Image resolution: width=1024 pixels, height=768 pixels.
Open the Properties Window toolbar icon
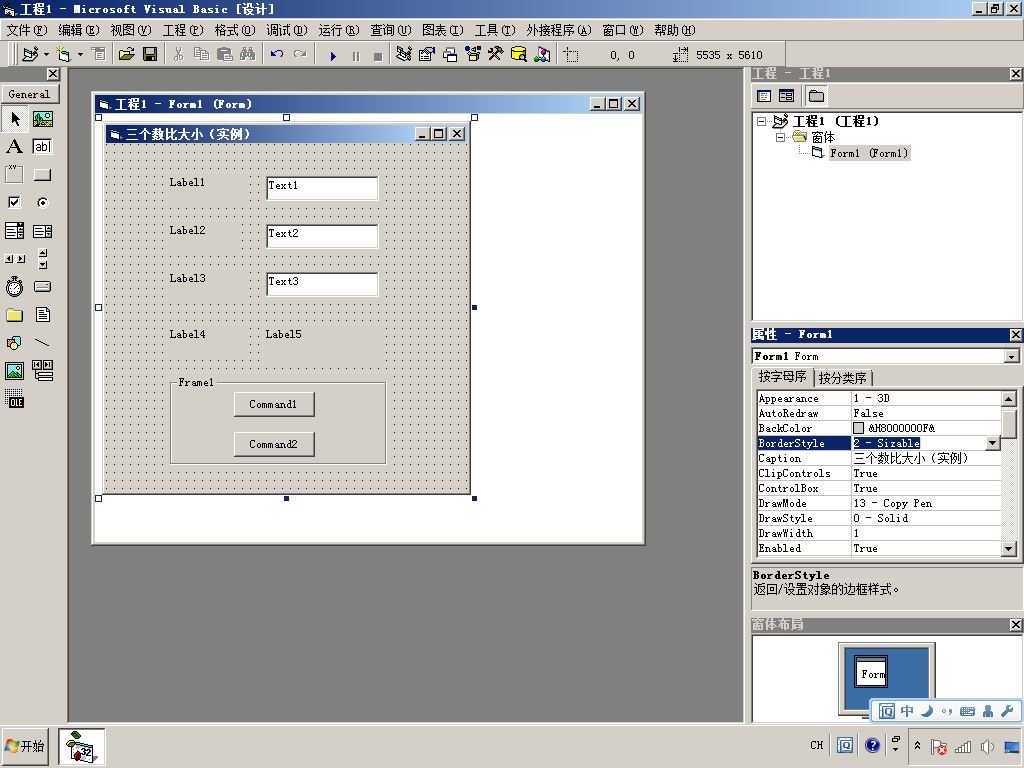tap(426, 55)
